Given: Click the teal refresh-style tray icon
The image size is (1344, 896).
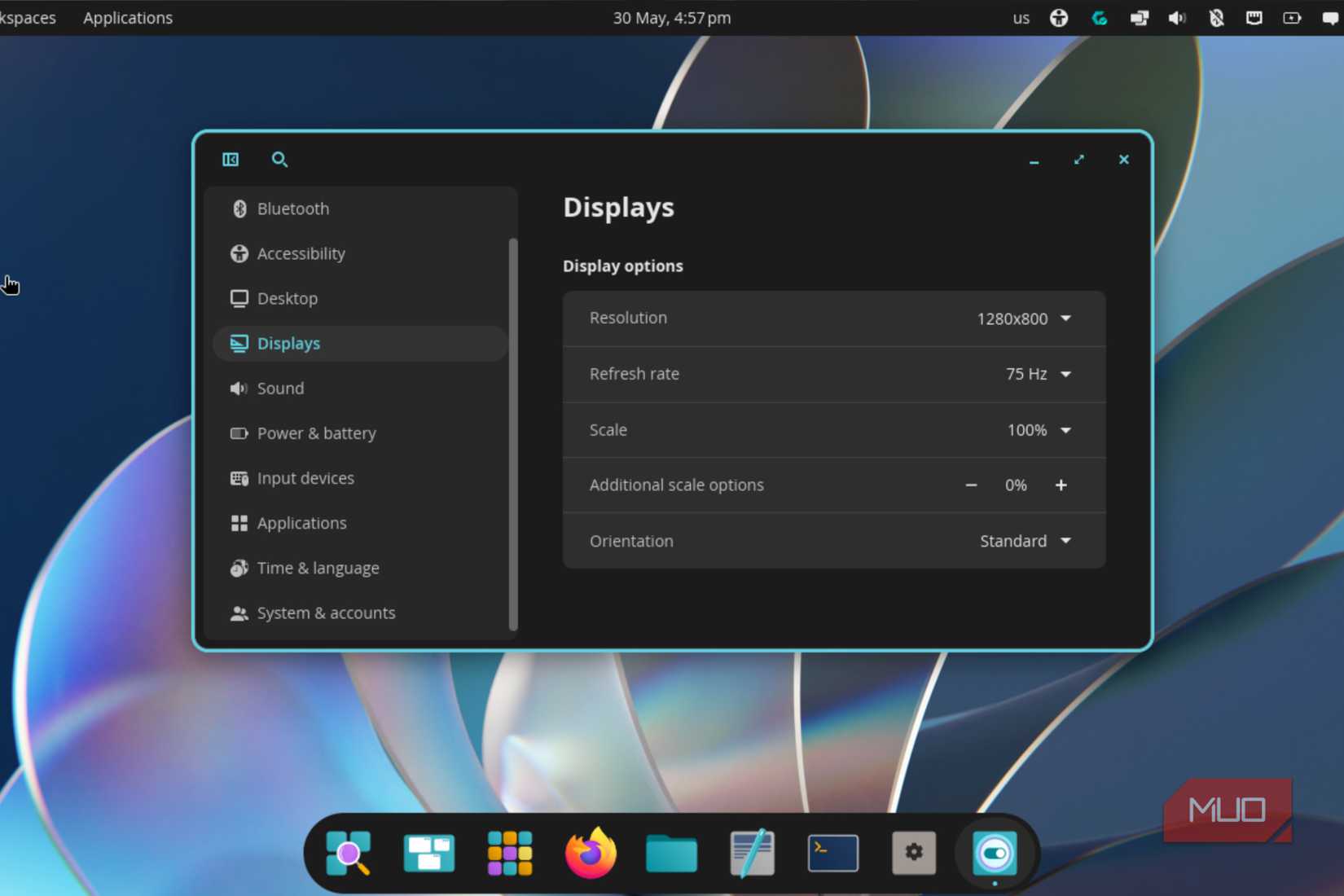Looking at the screenshot, I should tap(1099, 18).
